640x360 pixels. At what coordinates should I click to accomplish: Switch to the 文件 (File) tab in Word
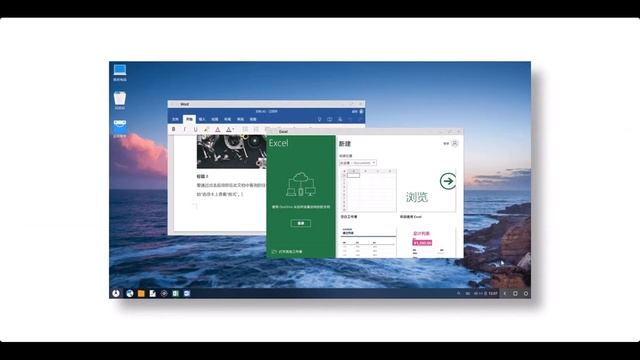(x=176, y=119)
